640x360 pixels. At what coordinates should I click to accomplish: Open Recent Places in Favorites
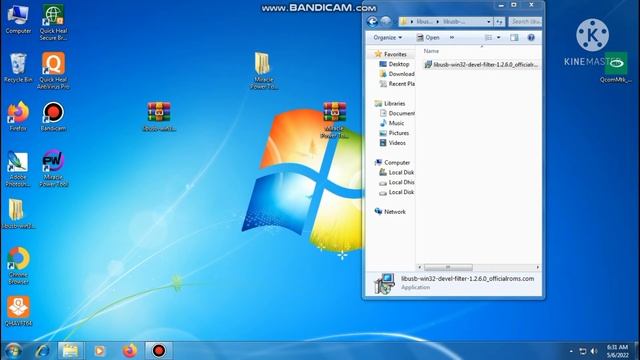coord(397,84)
